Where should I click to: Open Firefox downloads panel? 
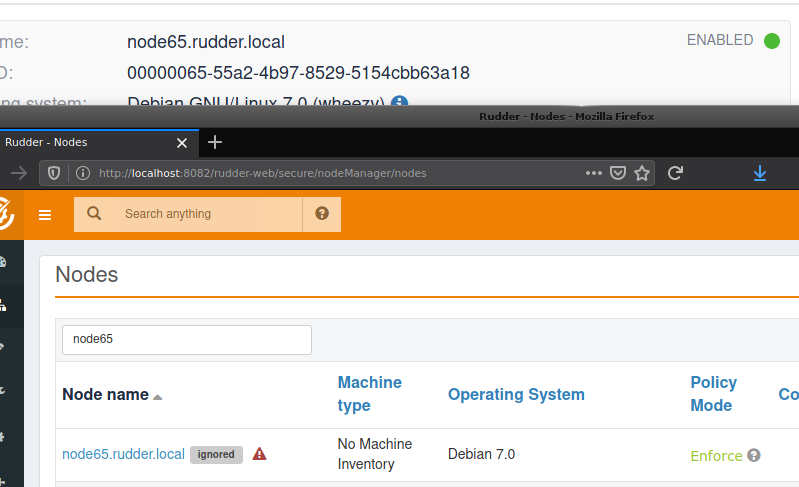click(760, 173)
